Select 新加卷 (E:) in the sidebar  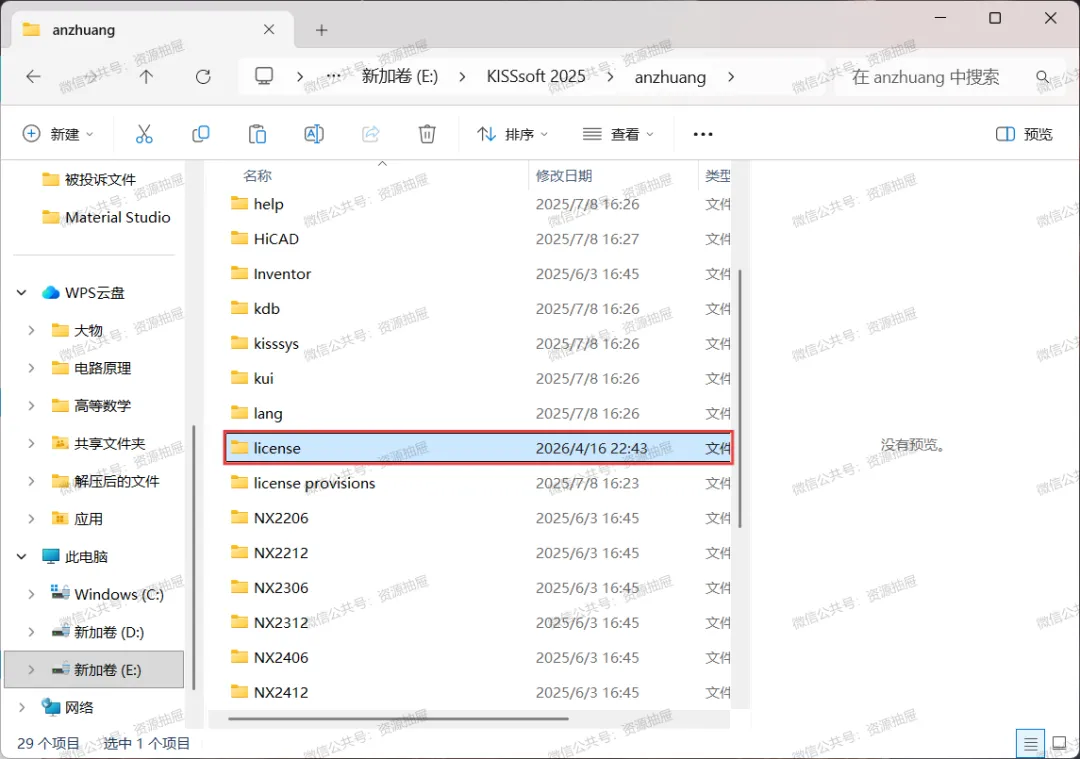point(94,669)
